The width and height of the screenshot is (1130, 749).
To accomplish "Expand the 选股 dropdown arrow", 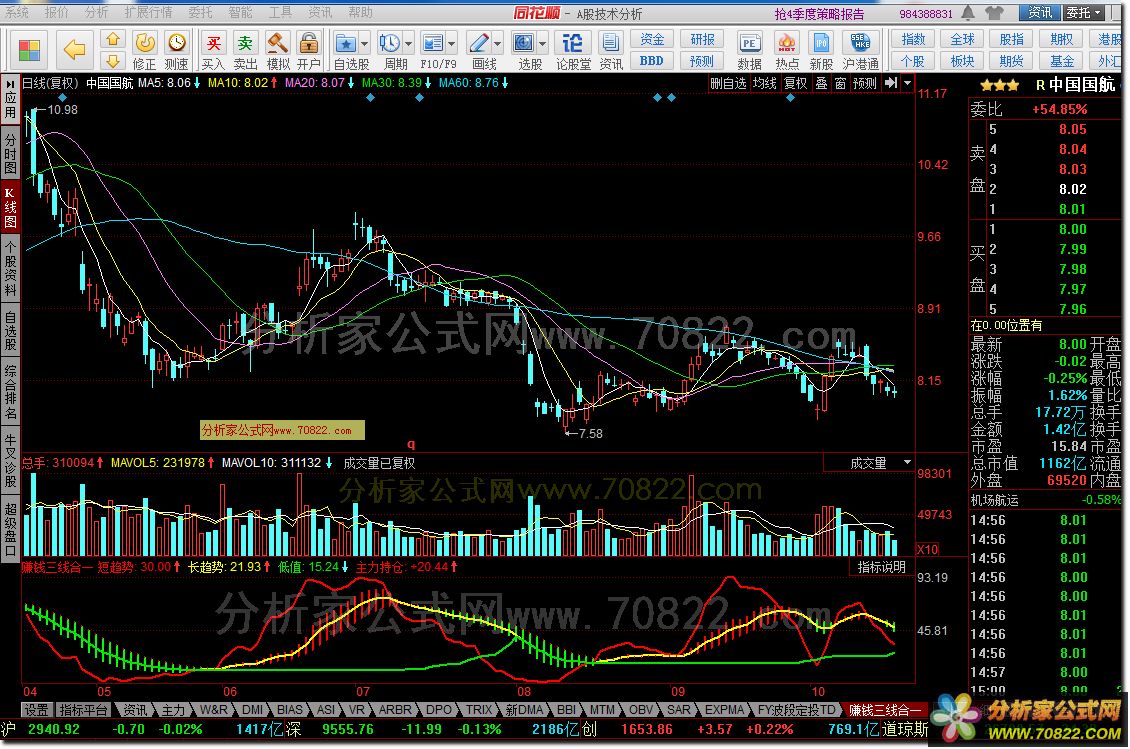I will click(x=543, y=43).
